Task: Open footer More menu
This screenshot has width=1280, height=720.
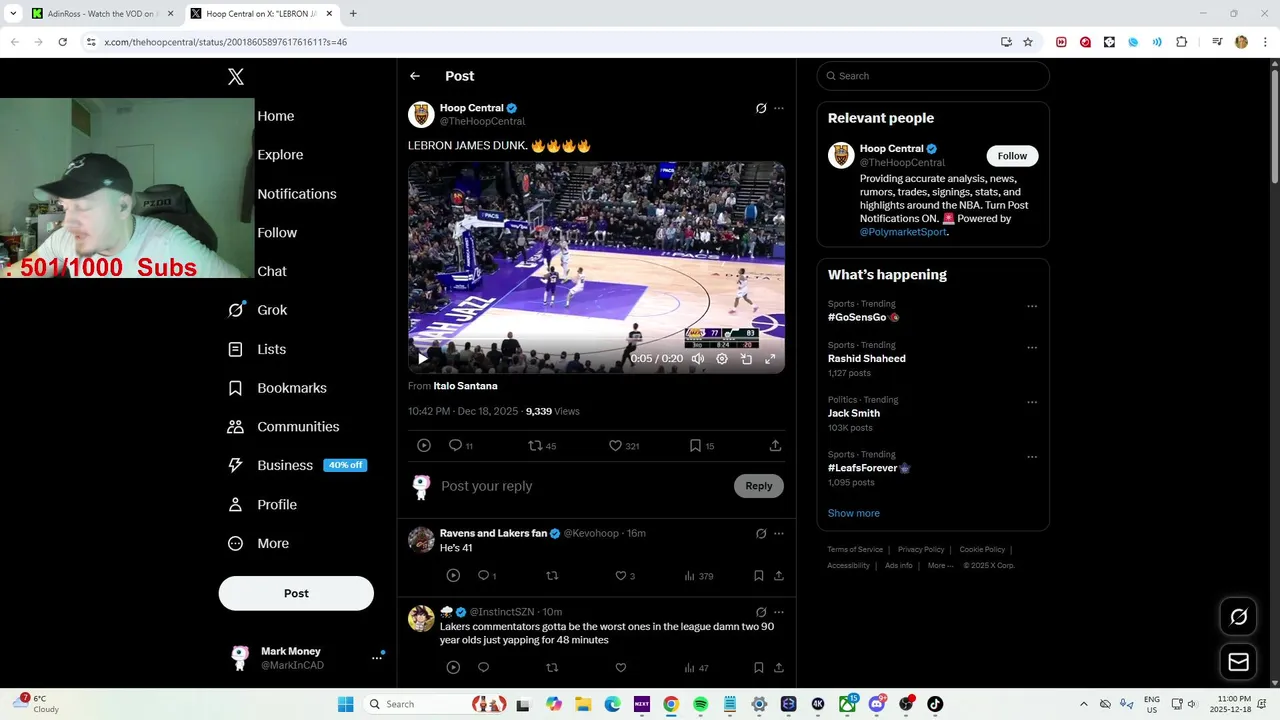Action: [940, 566]
